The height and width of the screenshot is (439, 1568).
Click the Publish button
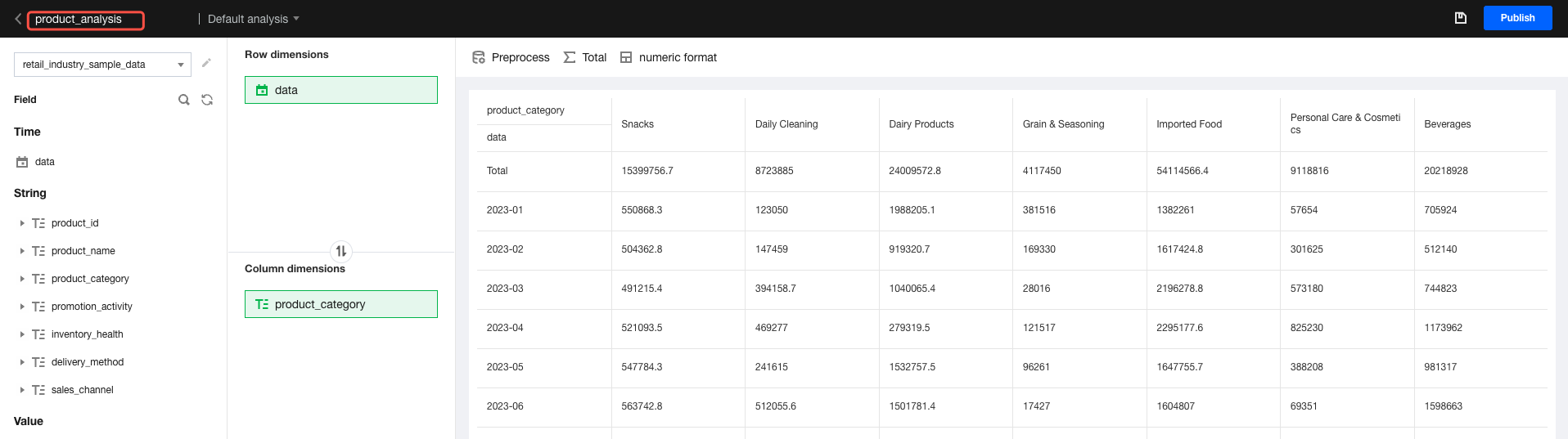click(1517, 18)
